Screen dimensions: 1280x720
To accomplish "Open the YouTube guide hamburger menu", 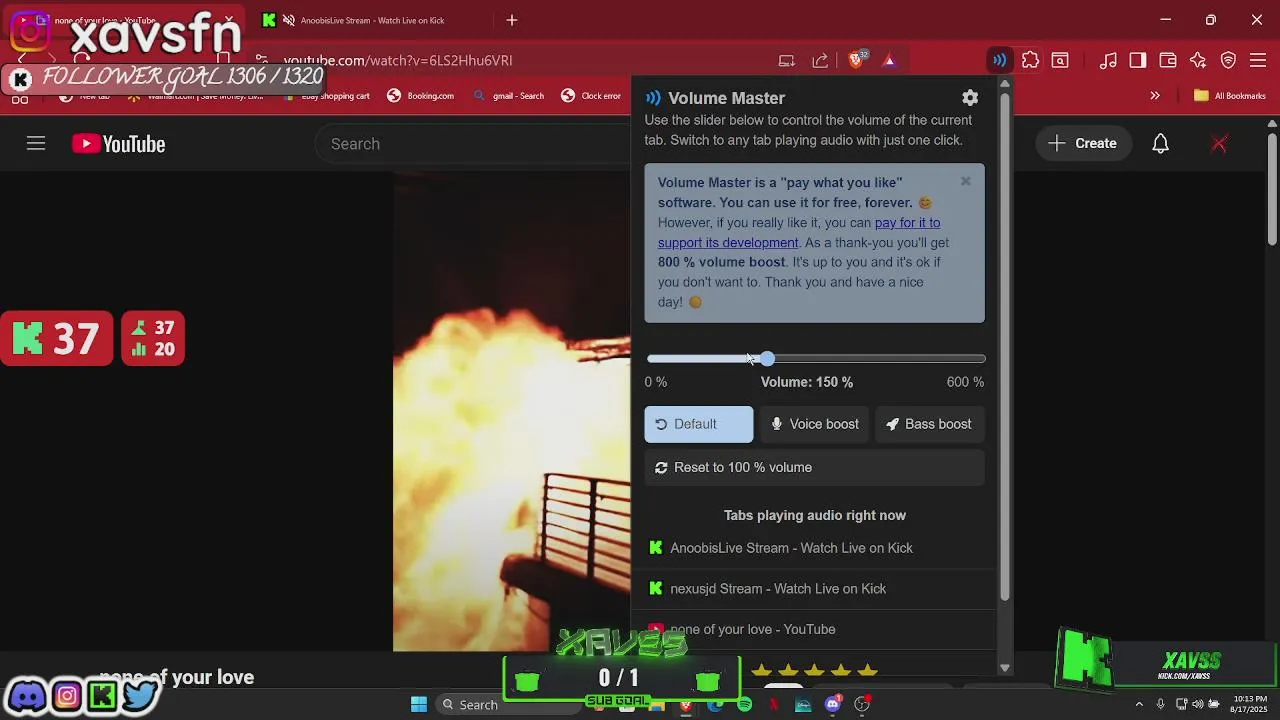I will [x=36, y=144].
